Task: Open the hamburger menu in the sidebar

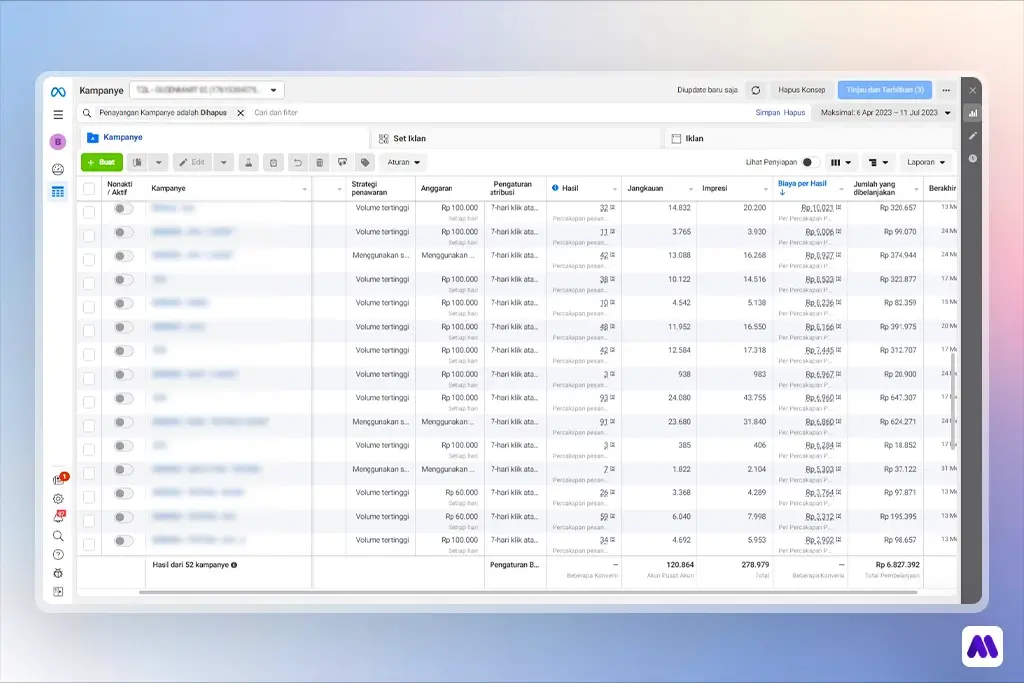Action: 58,115
